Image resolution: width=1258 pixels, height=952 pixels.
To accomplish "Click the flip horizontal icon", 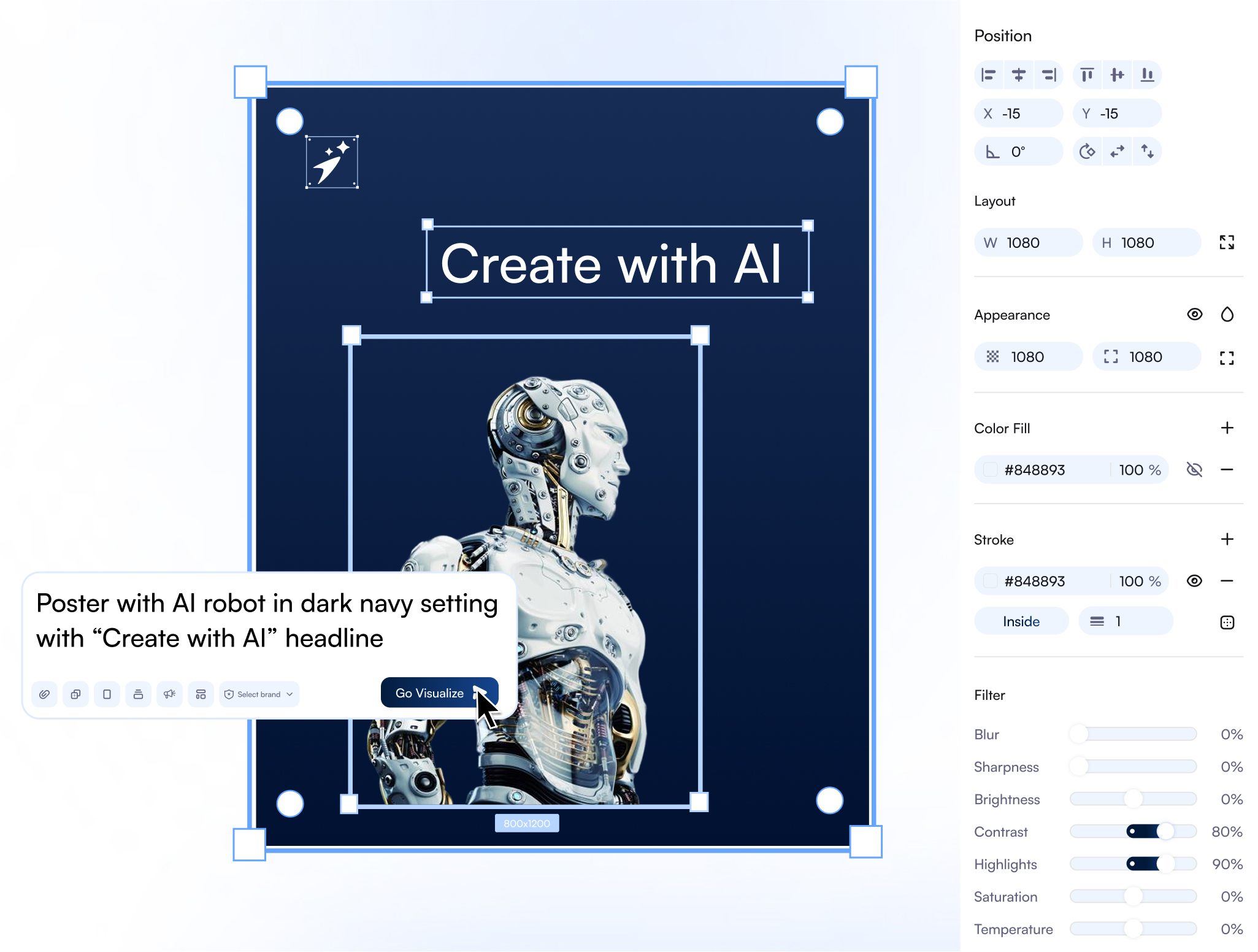I will pos(1117,151).
